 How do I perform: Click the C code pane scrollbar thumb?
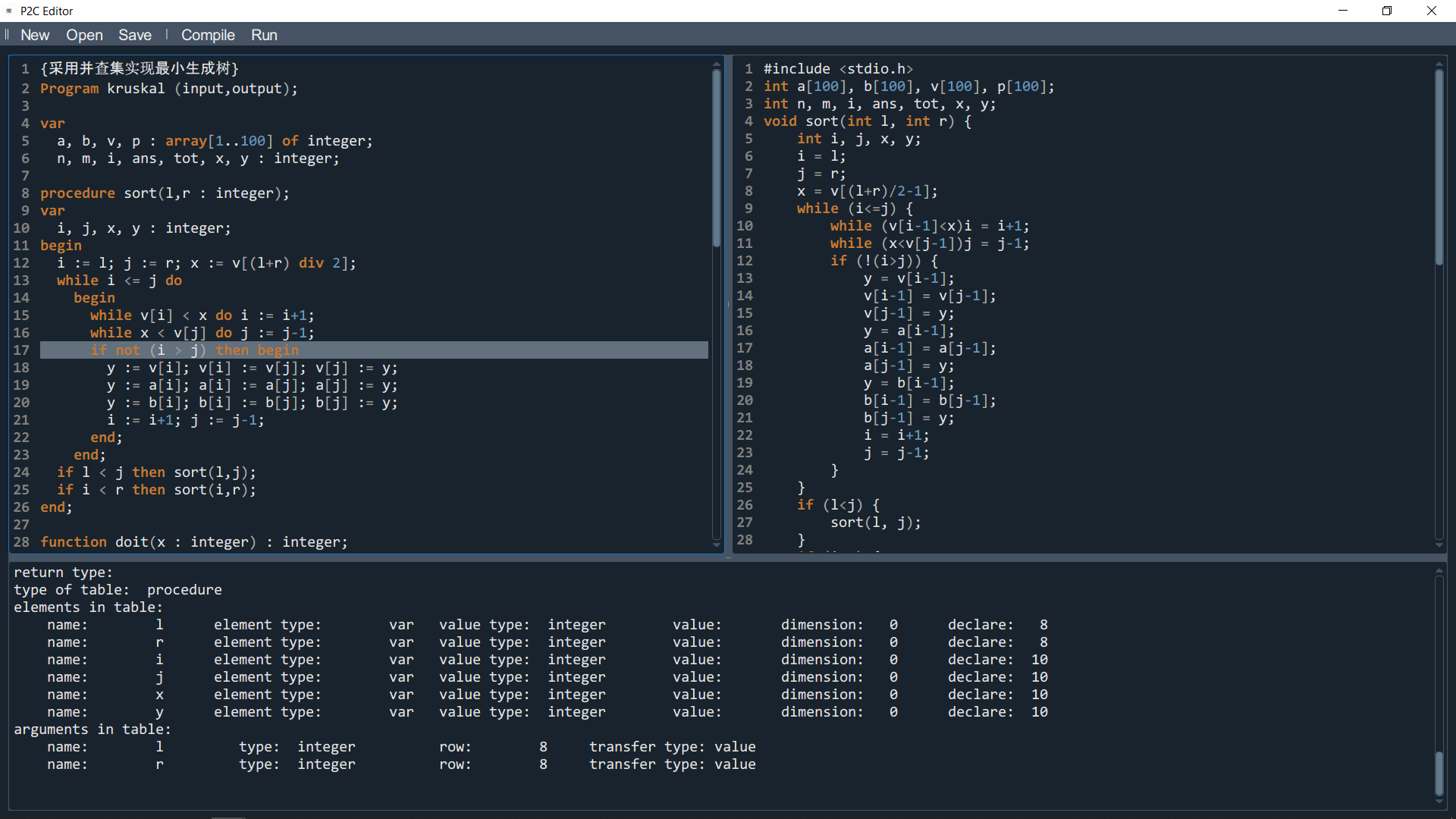click(1439, 167)
